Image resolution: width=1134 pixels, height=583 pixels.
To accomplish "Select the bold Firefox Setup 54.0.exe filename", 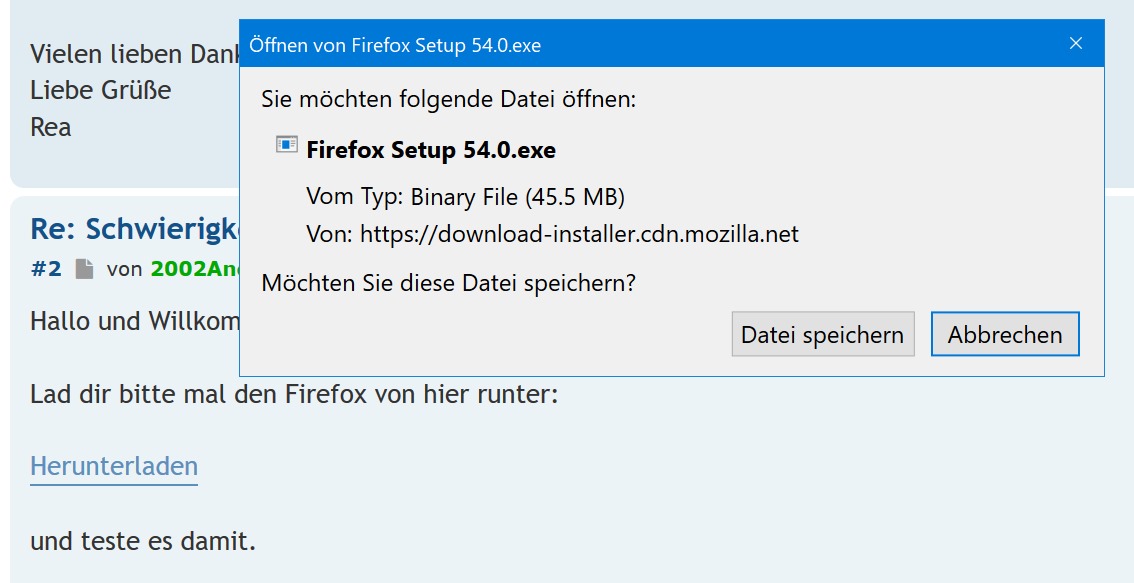I will click(431, 151).
